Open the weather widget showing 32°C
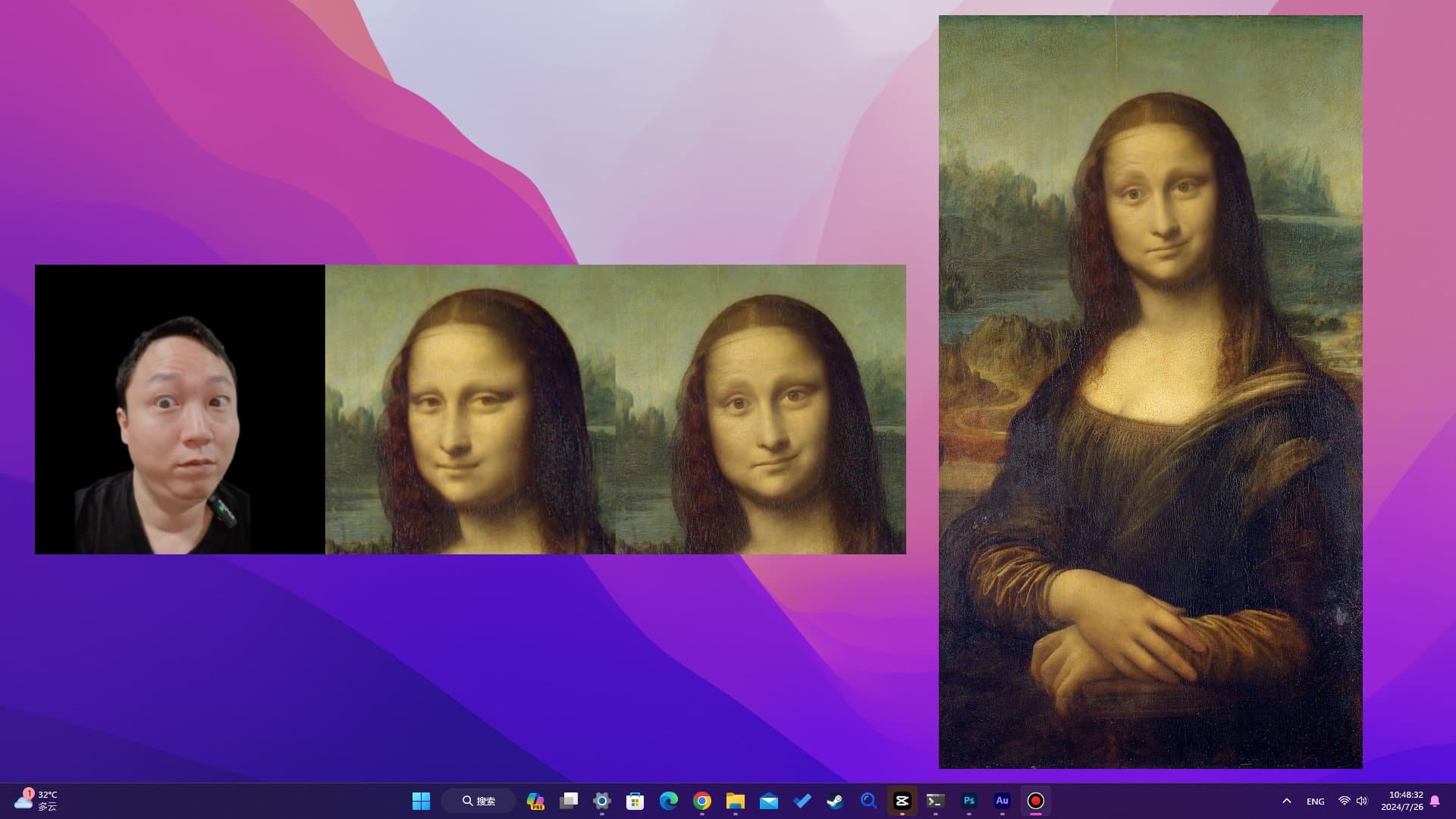The height and width of the screenshot is (819, 1456). pyautogui.click(x=36, y=801)
